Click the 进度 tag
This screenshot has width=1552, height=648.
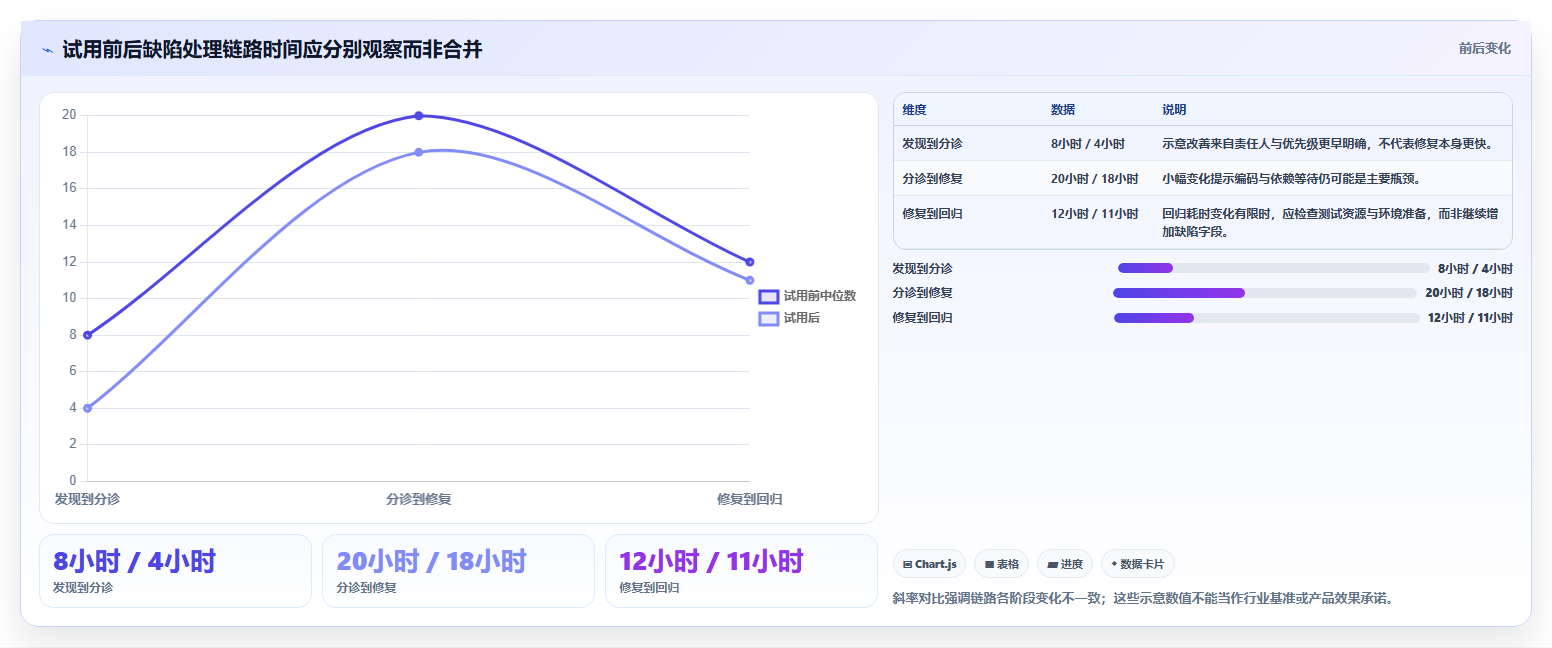point(1065,564)
